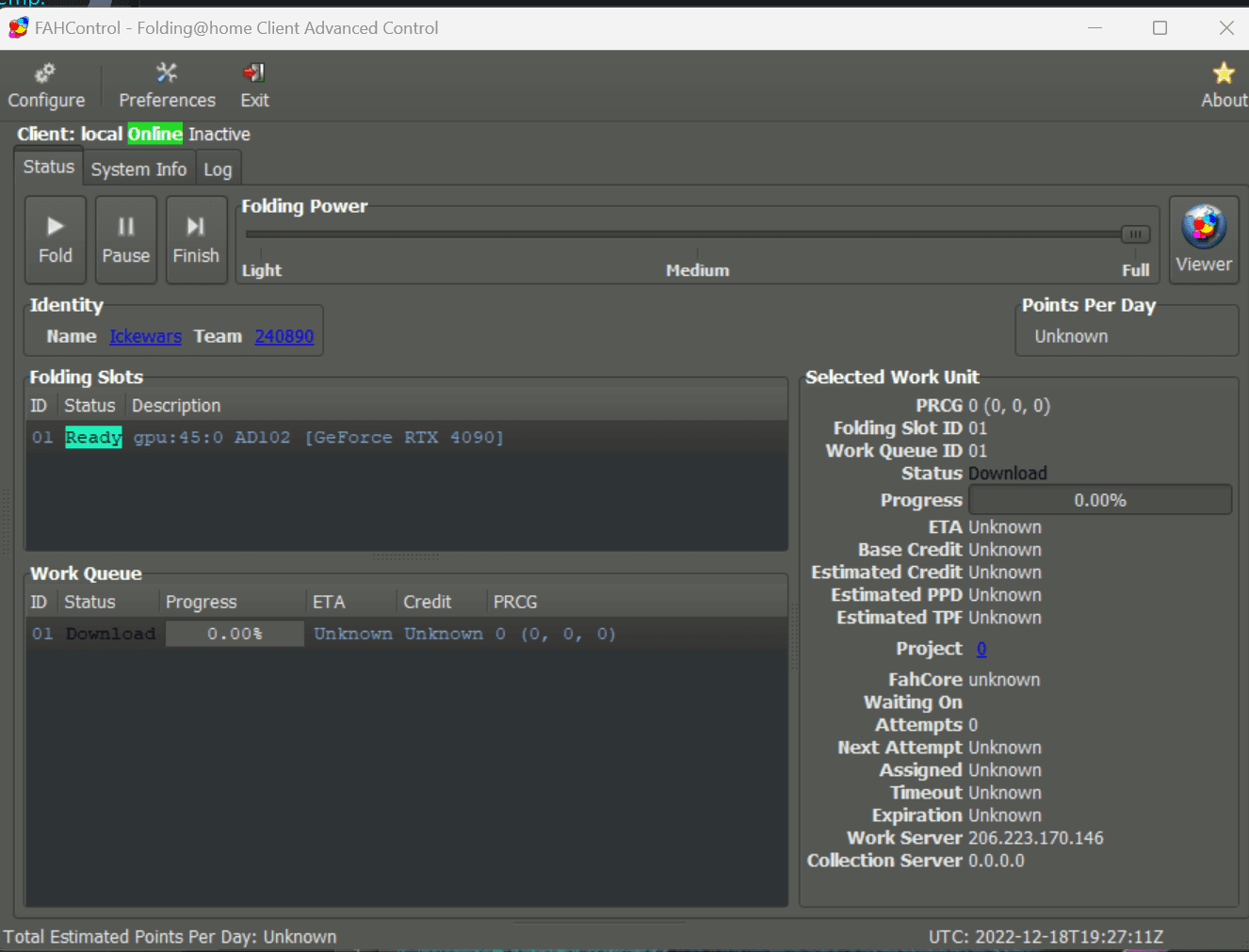Start folding with the Fold button
This screenshot has width=1249, height=952.
(56, 240)
